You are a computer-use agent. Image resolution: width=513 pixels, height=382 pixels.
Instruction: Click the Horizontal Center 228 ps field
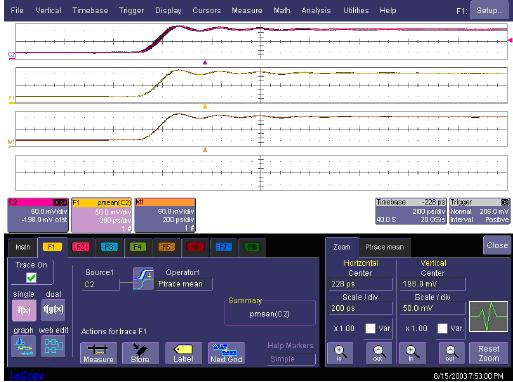tap(360, 284)
